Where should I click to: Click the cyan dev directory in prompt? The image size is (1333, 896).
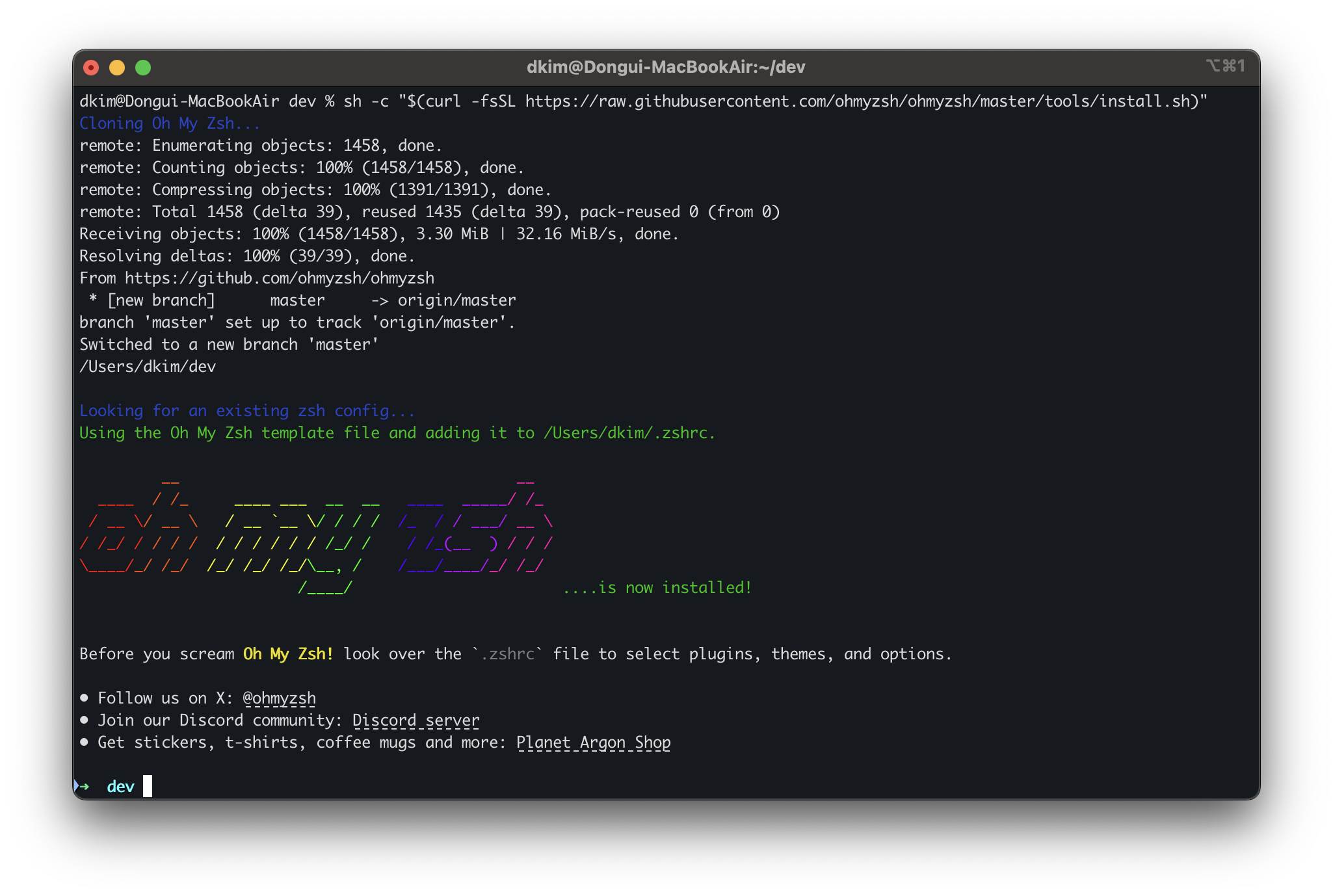120,787
